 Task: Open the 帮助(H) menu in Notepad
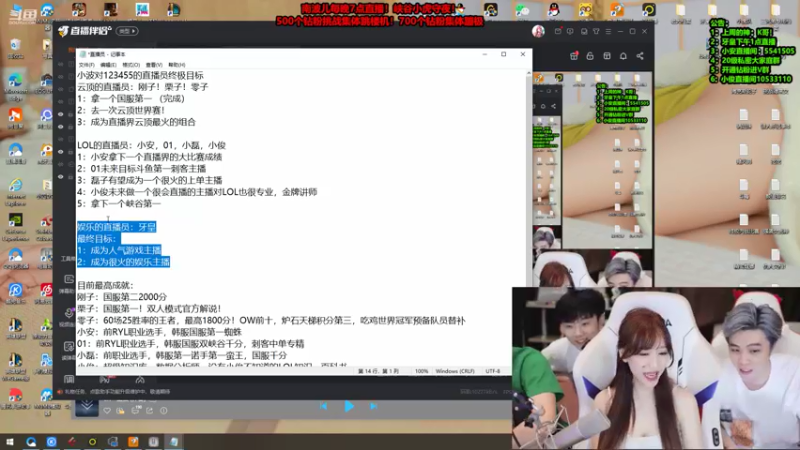coord(177,65)
